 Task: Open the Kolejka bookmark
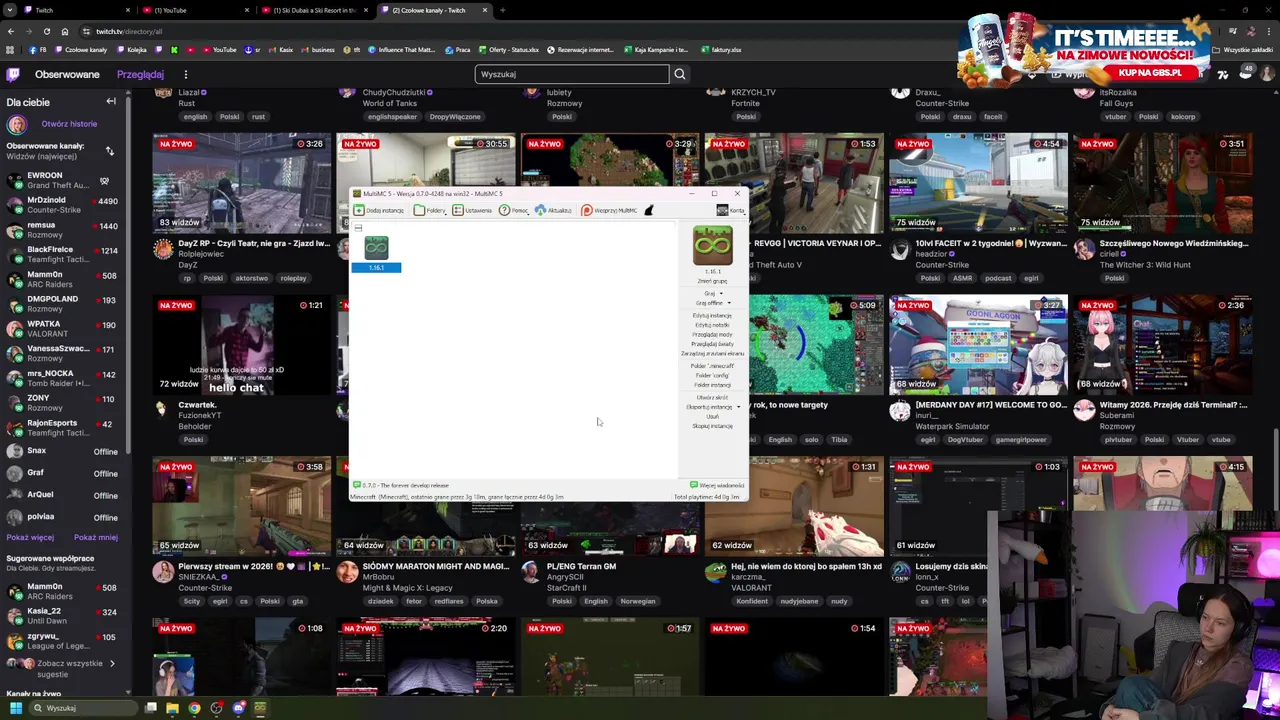coord(133,50)
